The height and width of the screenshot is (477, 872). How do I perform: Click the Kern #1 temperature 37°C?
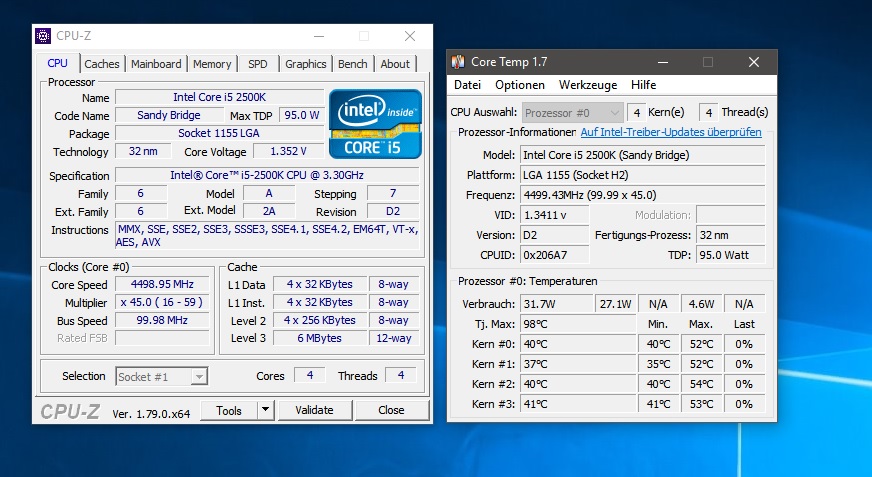pyautogui.click(x=578, y=364)
